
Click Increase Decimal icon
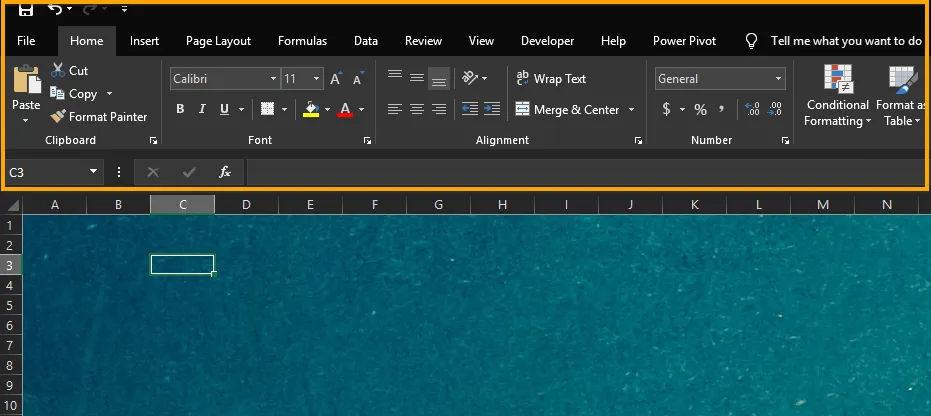point(752,109)
